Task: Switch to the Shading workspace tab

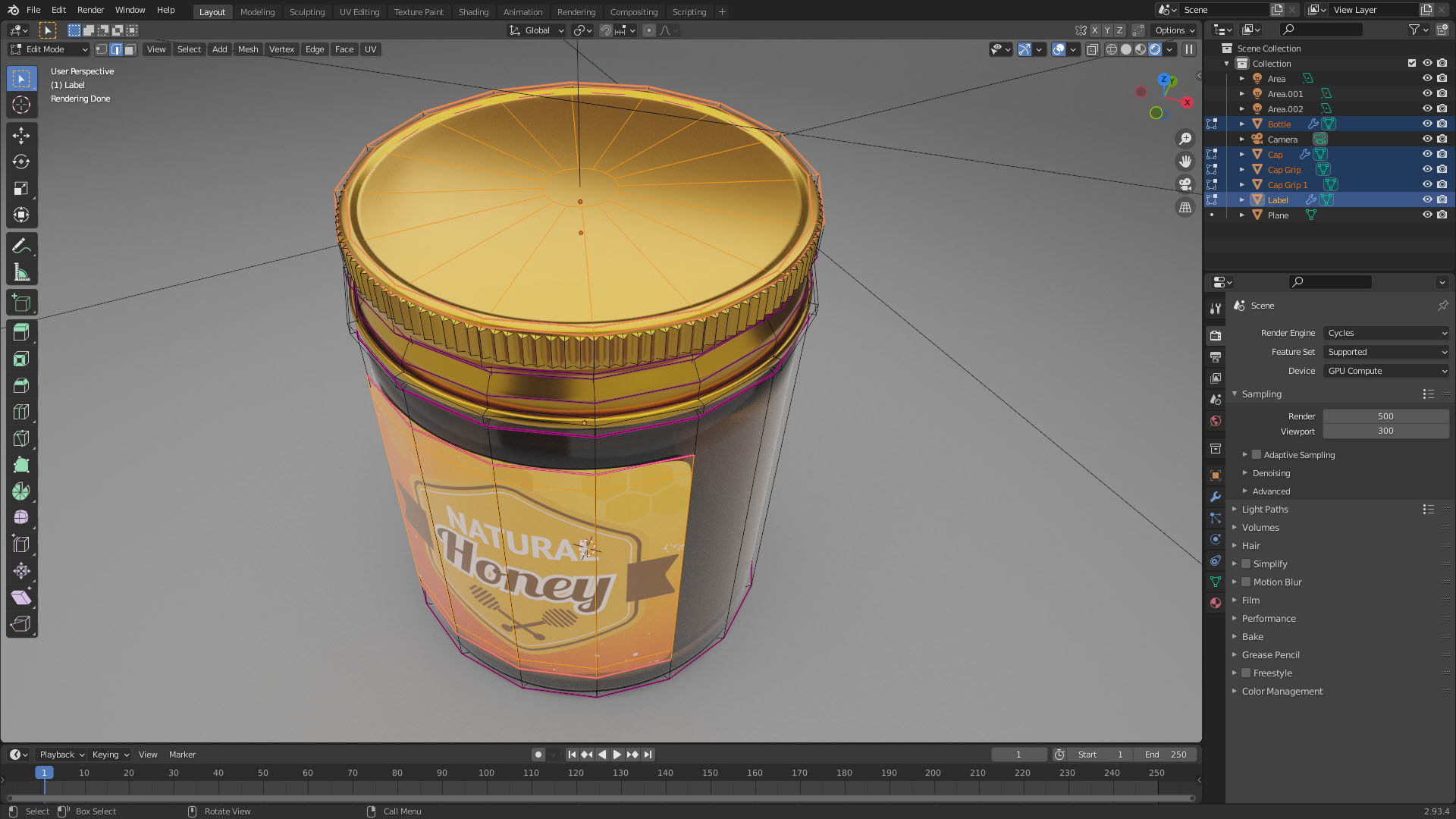Action: 473,11
